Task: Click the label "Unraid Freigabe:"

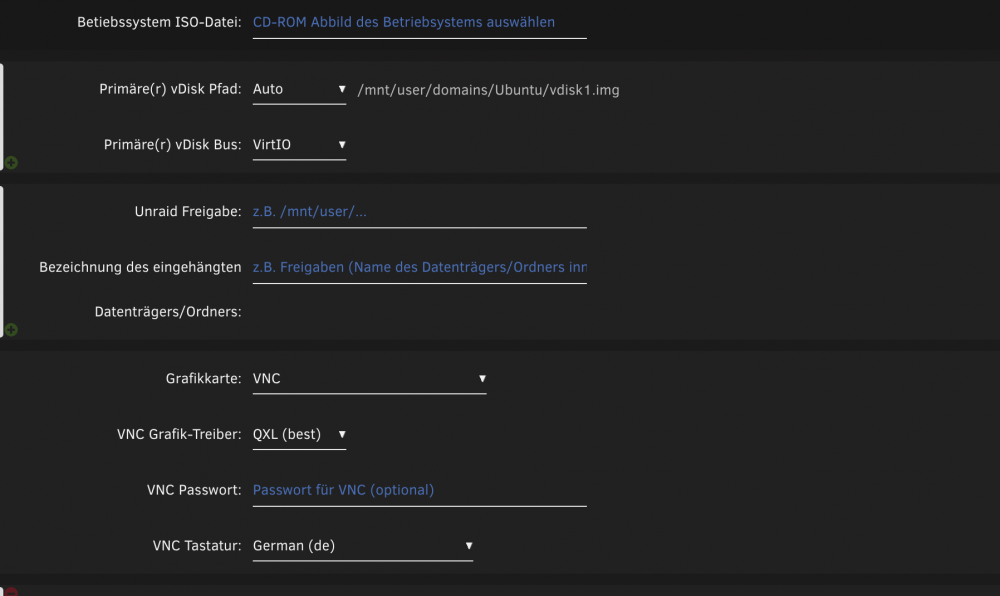Action: (188, 212)
